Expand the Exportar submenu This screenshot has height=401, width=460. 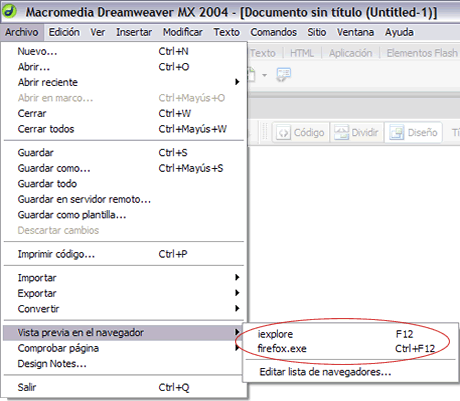click(124, 293)
